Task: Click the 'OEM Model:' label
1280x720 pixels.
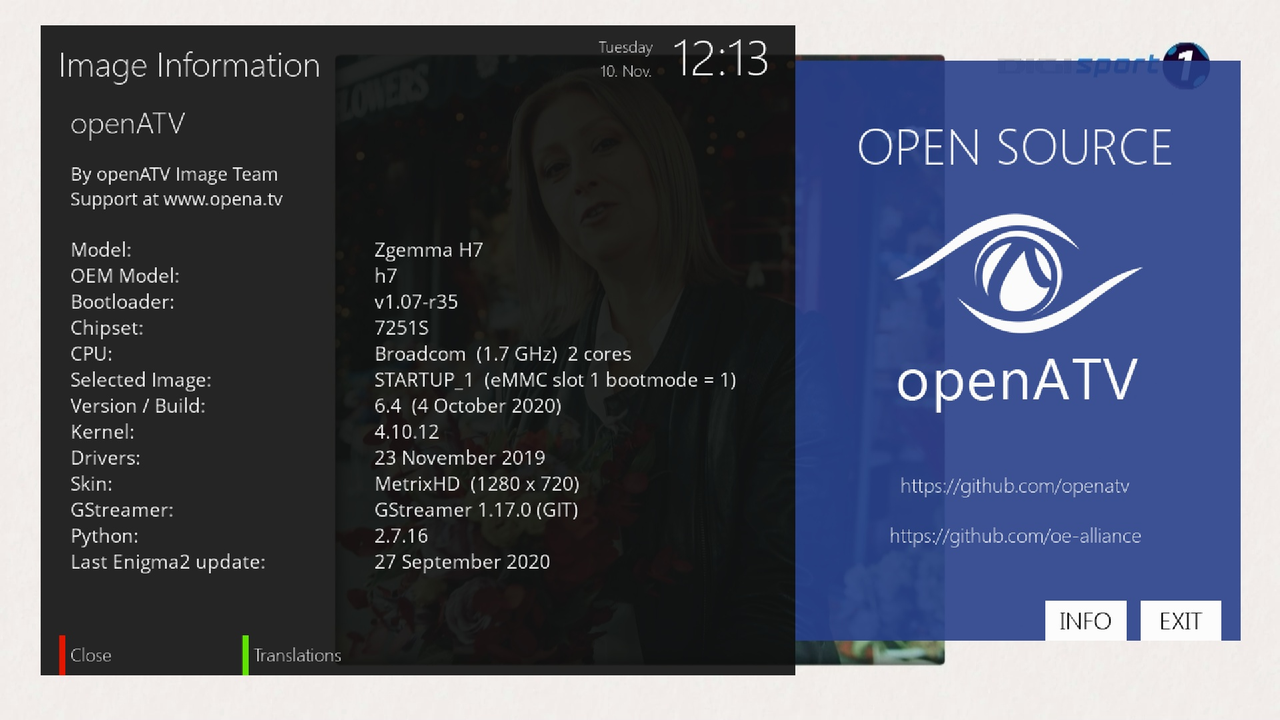Action: point(125,276)
